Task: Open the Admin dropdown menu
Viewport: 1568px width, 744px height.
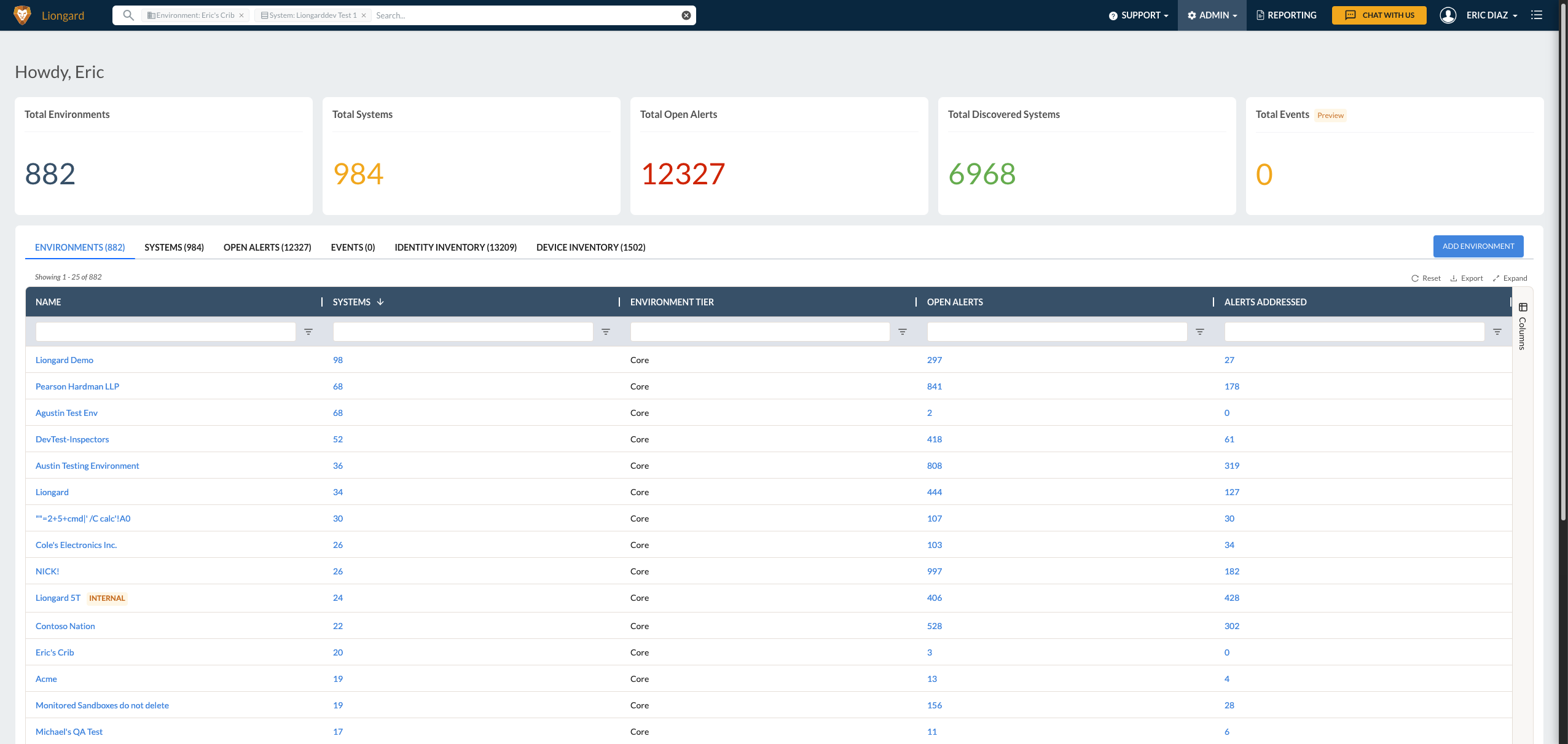Action: click(x=1212, y=15)
